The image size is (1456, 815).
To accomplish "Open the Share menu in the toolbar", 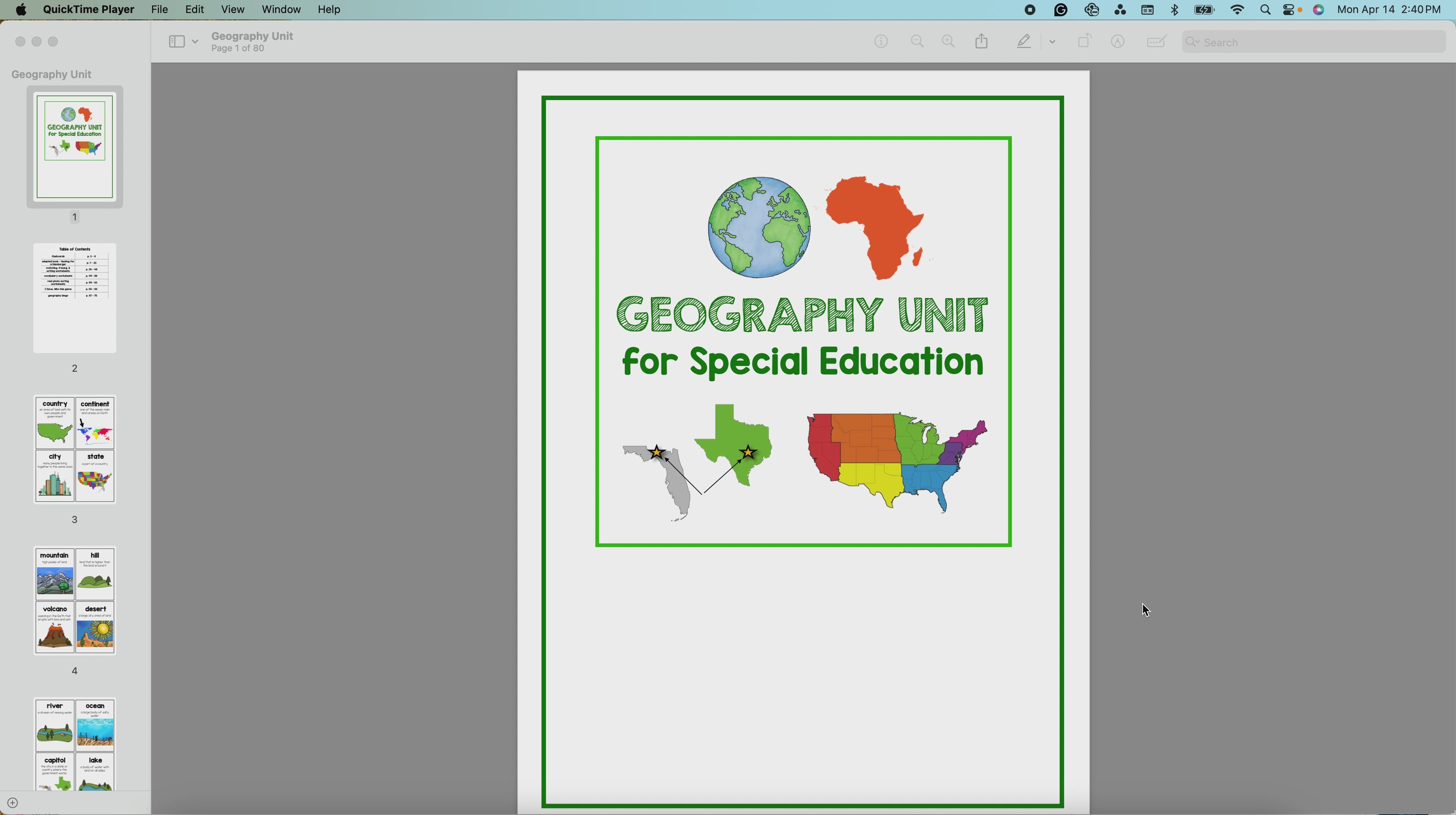I will (x=982, y=41).
